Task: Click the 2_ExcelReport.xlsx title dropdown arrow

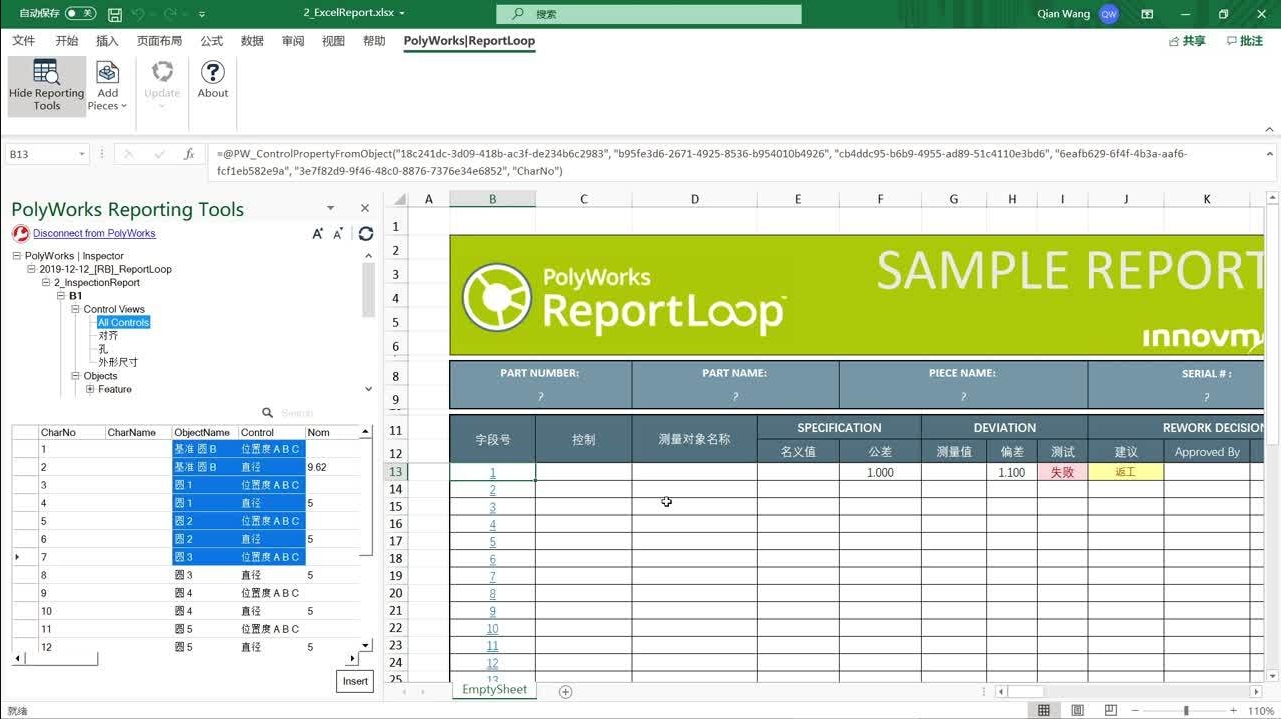Action: point(402,14)
